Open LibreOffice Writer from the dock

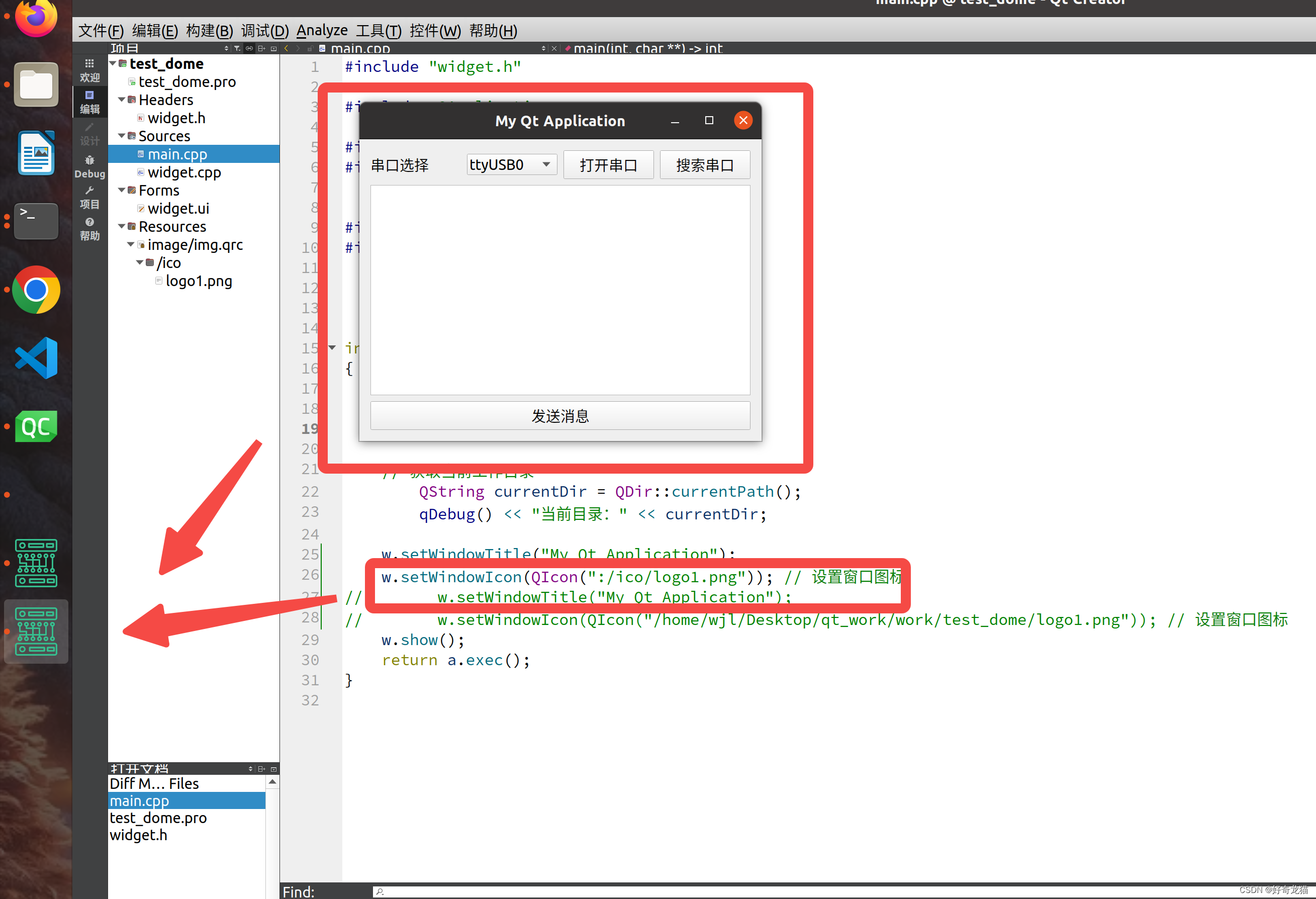point(36,153)
